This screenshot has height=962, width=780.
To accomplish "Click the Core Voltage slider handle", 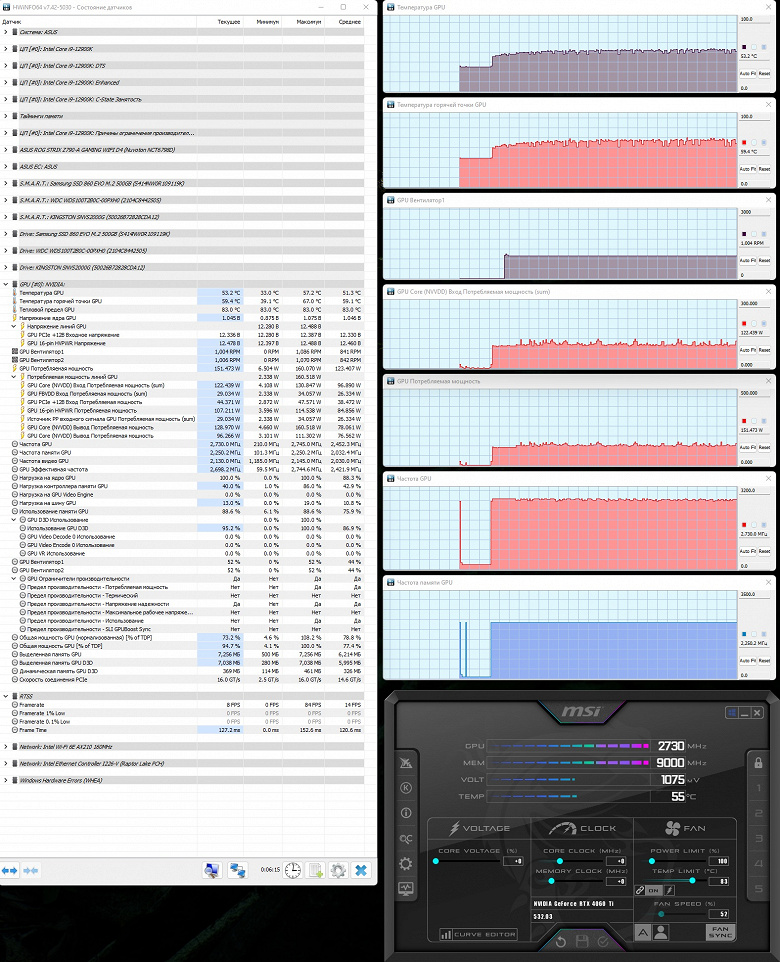I will [436, 861].
